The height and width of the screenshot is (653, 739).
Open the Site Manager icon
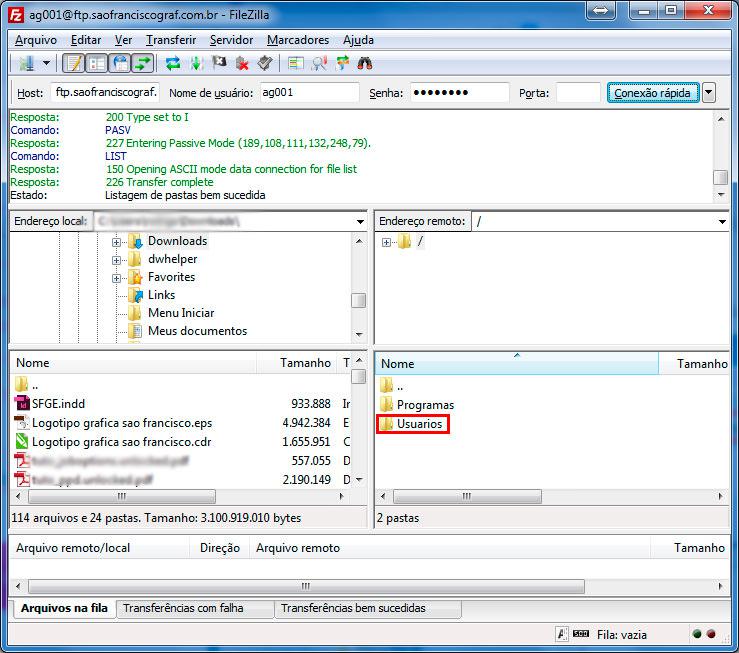point(26,63)
